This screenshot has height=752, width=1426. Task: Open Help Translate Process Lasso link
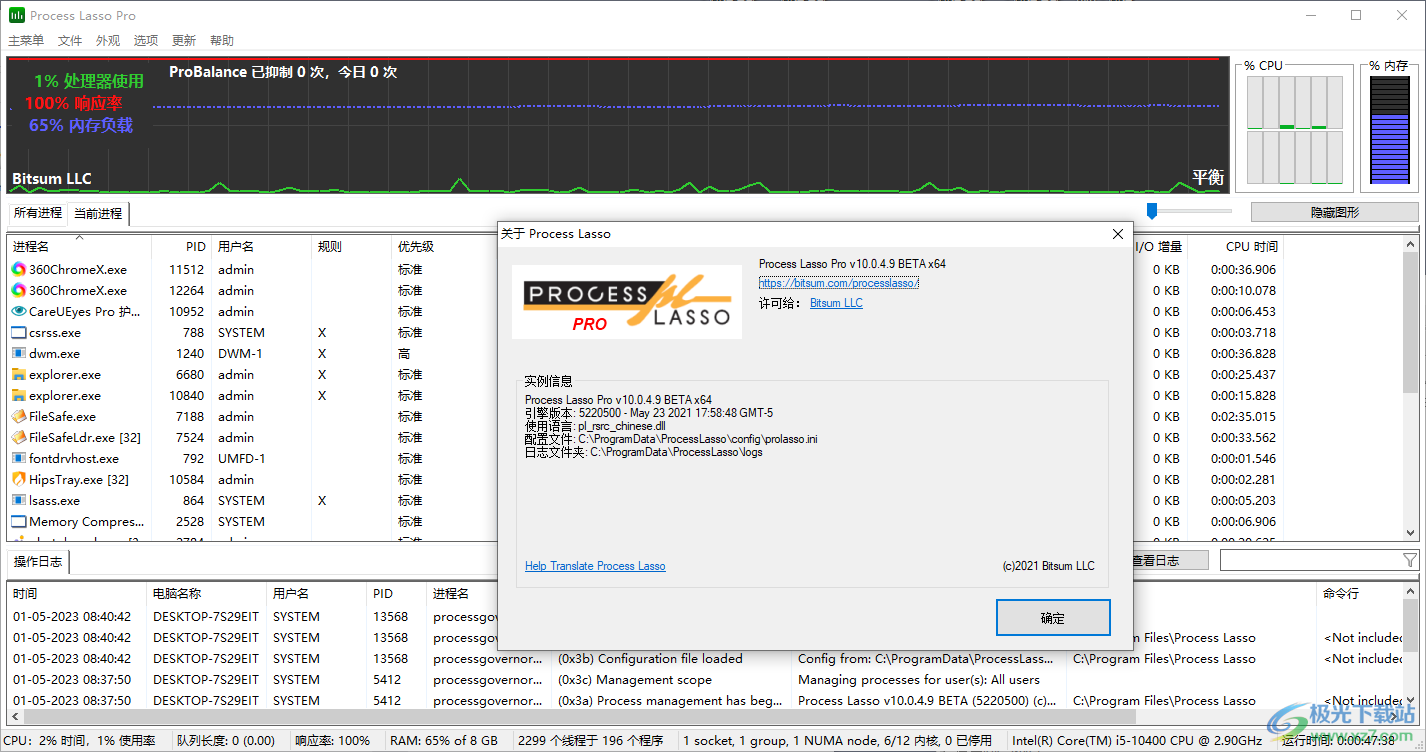[x=595, y=566]
